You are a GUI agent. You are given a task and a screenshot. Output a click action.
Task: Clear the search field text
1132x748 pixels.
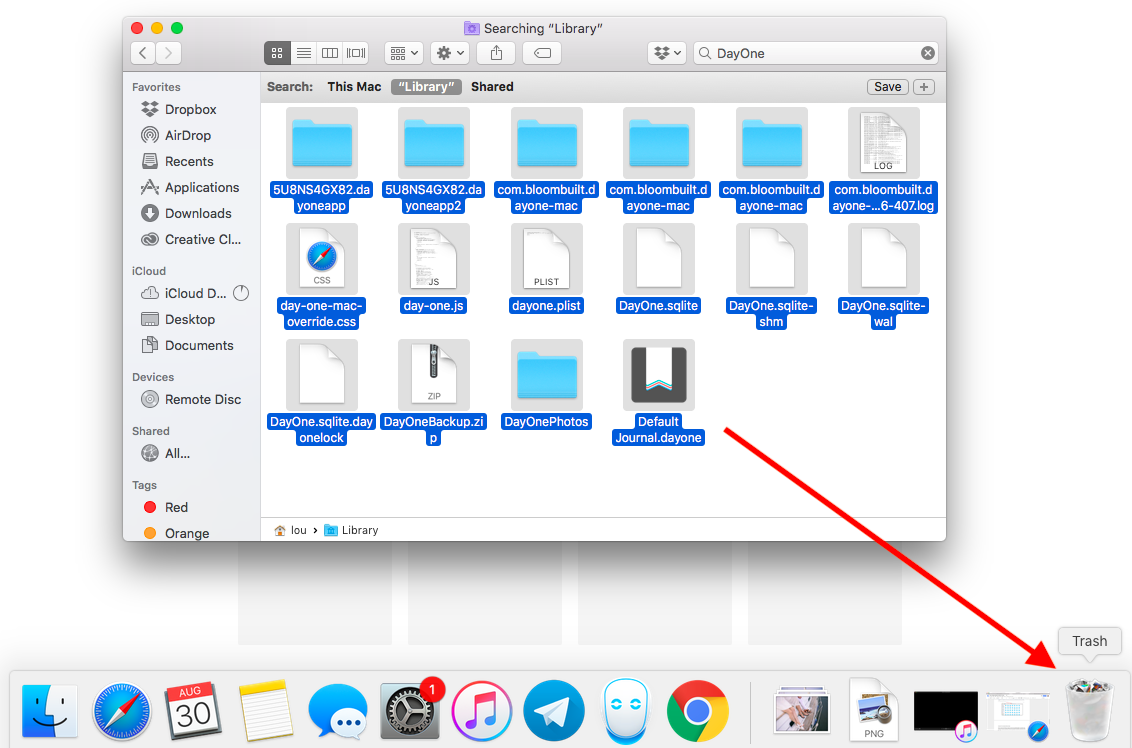coord(928,53)
